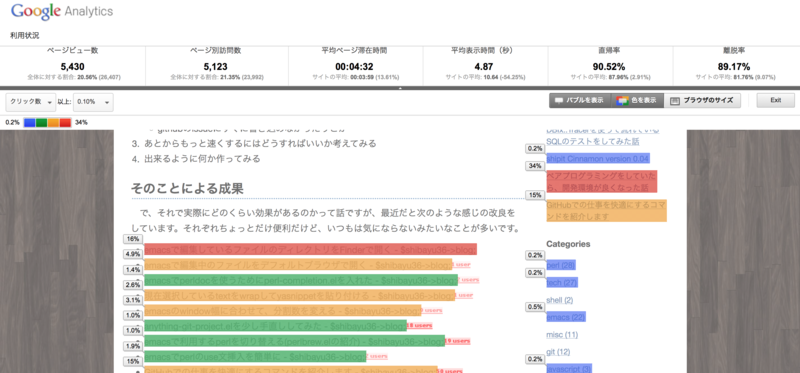800x373 pixels.
Task: Open the tech (27) category
Action: point(562,283)
